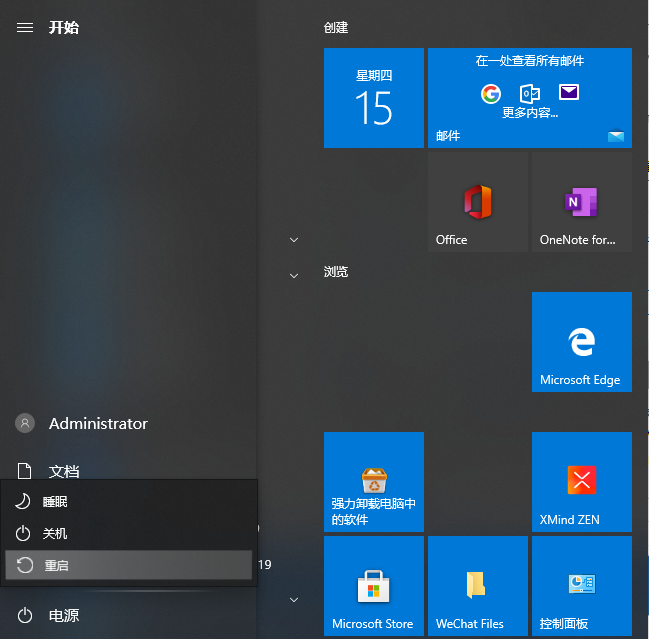Collapse the chevron beside the Office tile

click(294, 240)
